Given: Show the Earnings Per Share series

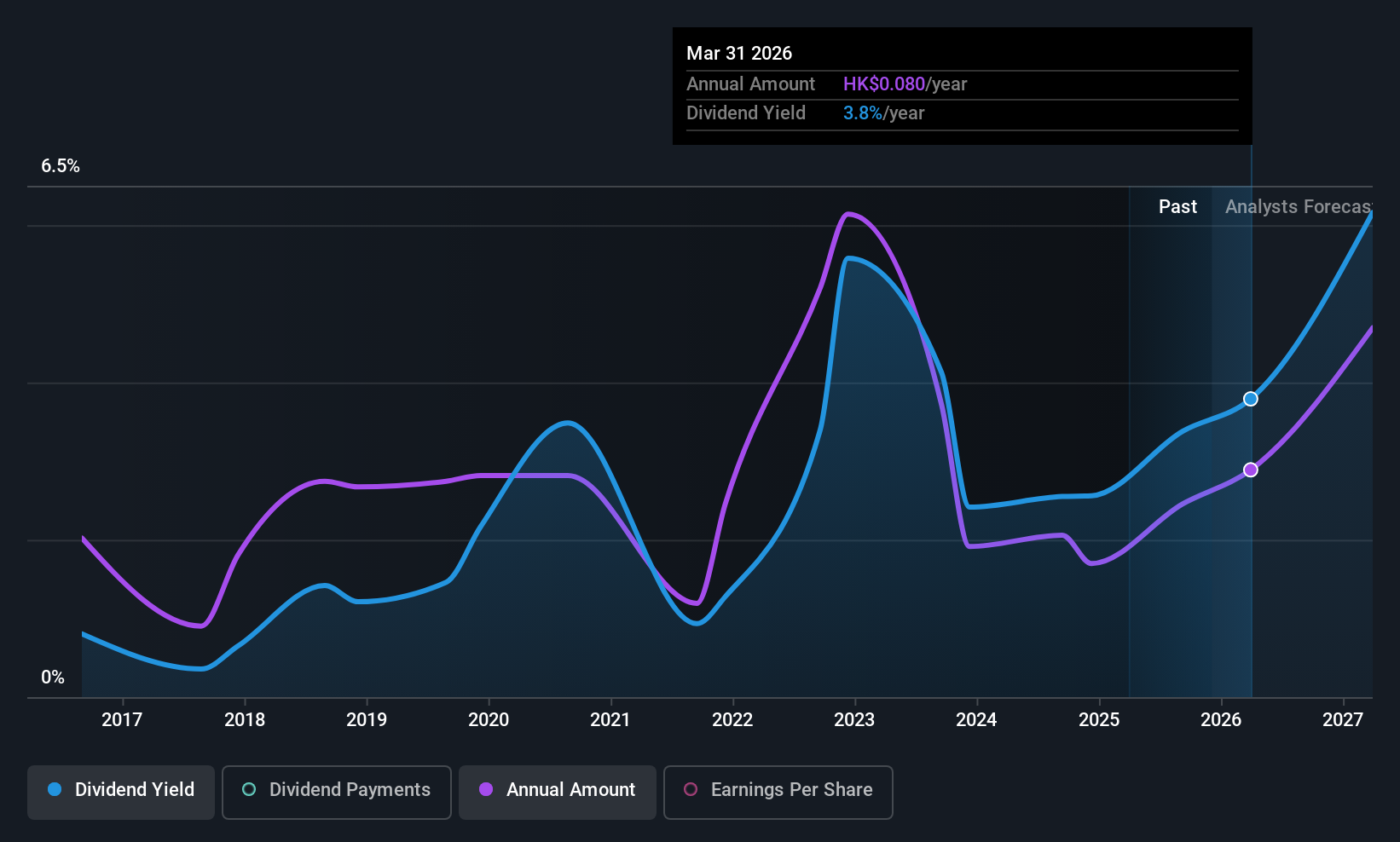Looking at the screenshot, I should pos(778,792).
